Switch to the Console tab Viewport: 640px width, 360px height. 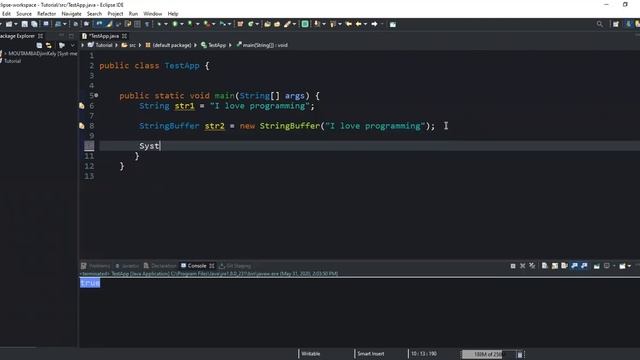pyautogui.click(x=196, y=266)
